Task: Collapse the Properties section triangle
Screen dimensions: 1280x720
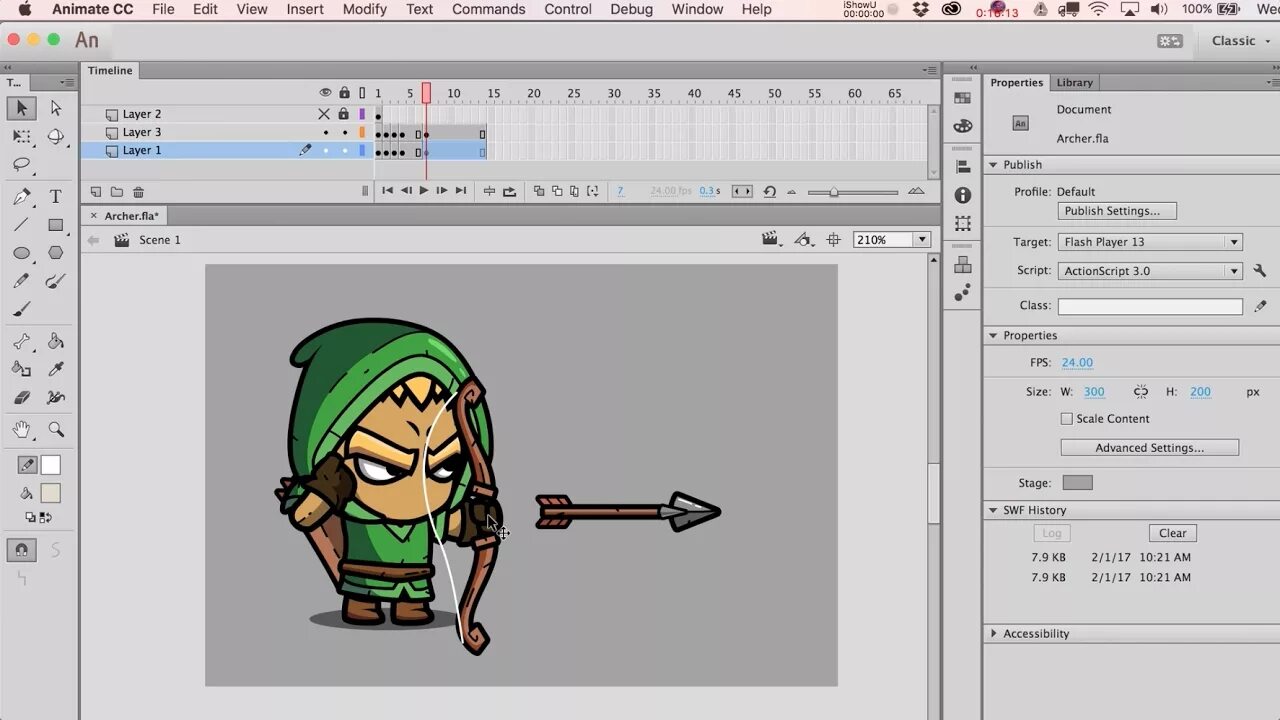Action: click(x=993, y=336)
